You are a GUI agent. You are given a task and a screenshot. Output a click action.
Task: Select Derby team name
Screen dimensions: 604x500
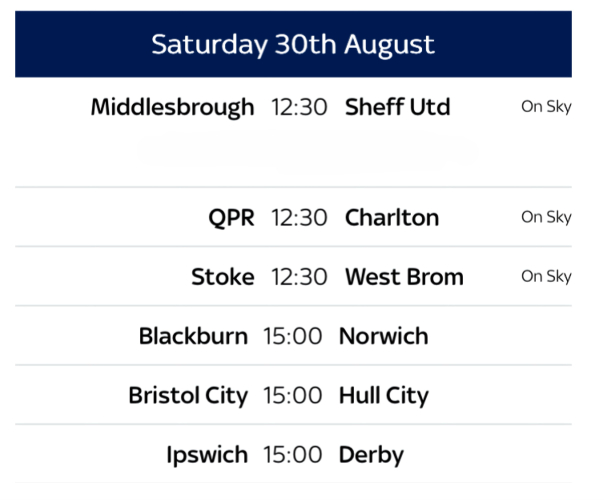pyautogui.click(x=371, y=455)
